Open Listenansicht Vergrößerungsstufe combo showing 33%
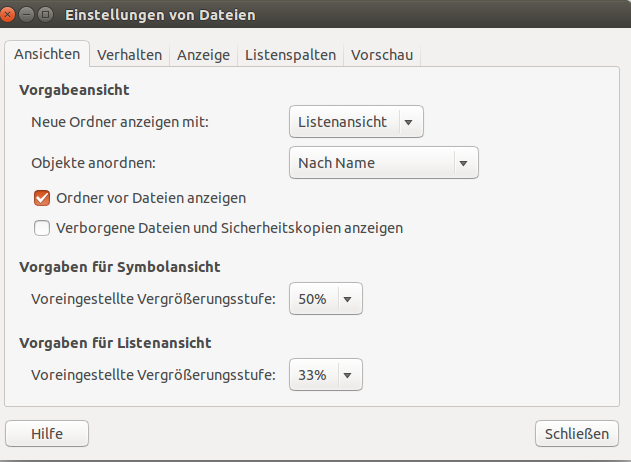 pyautogui.click(x=326, y=375)
